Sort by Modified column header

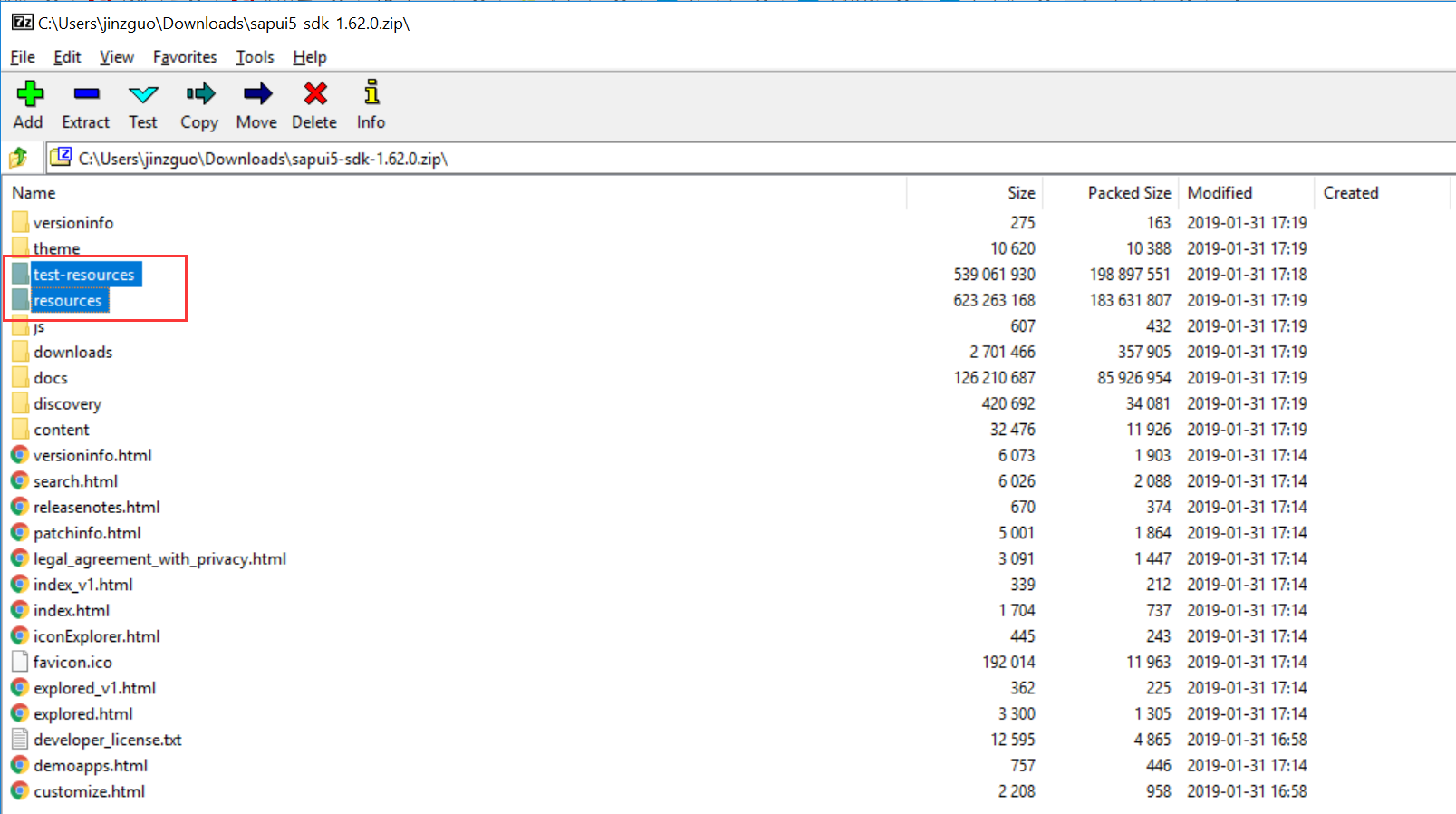click(x=1220, y=193)
